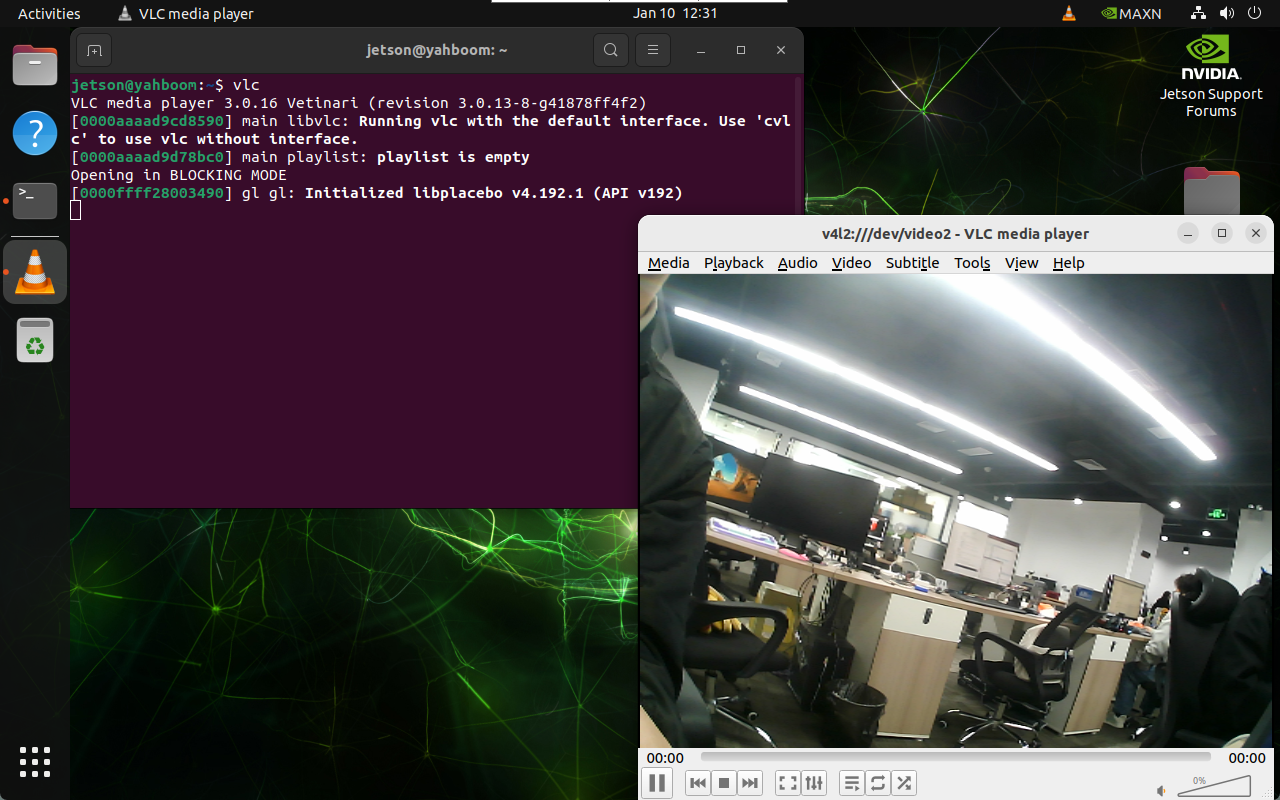Toggle fullscreen video mode
This screenshot has height=800, width=1280.
[x=788, y=783]
